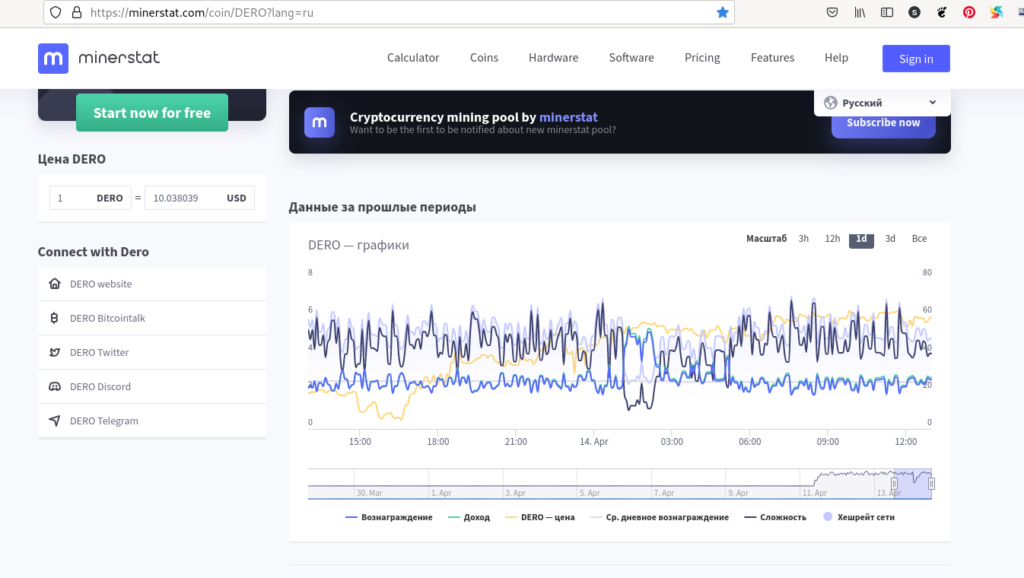1024x578 pixels.
Task: Open the browser library icon
Action: (859, 12)
